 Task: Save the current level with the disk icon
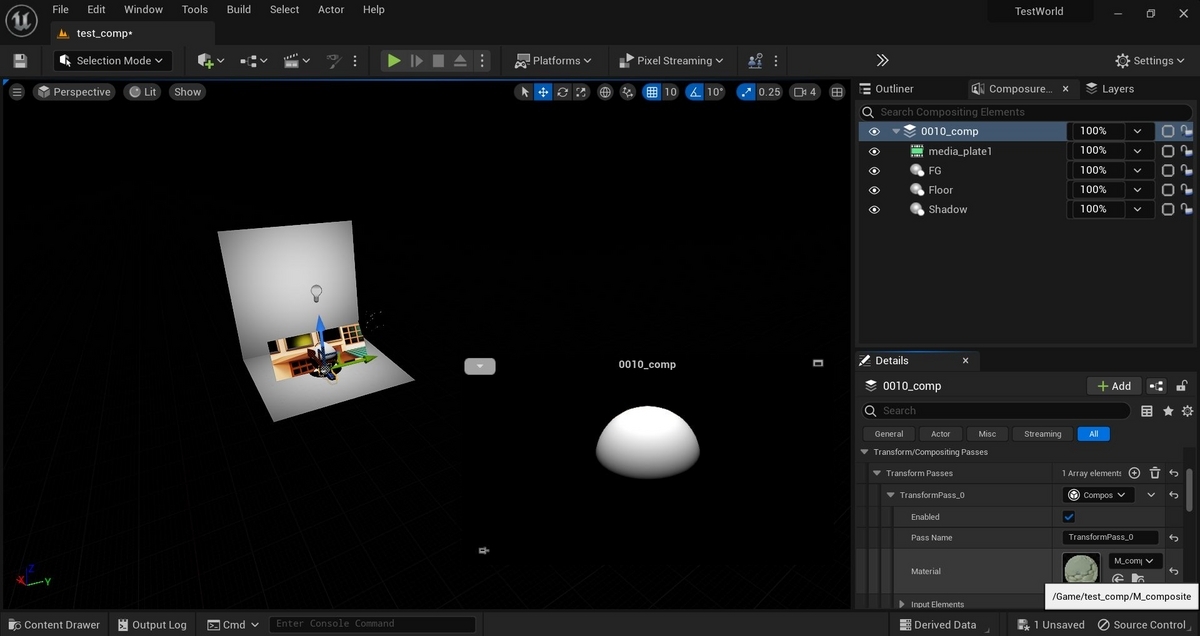[x=20, y=61]
